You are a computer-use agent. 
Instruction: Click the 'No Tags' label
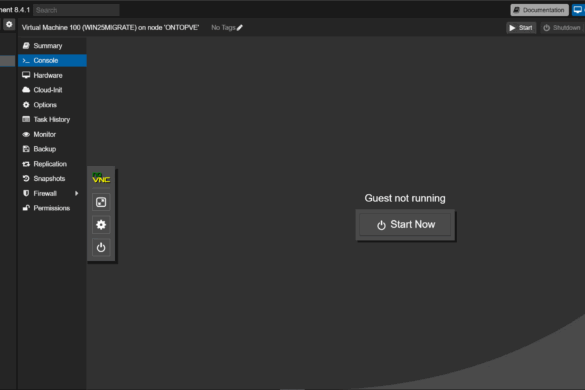pyautogui.click(x=223, y=28)
